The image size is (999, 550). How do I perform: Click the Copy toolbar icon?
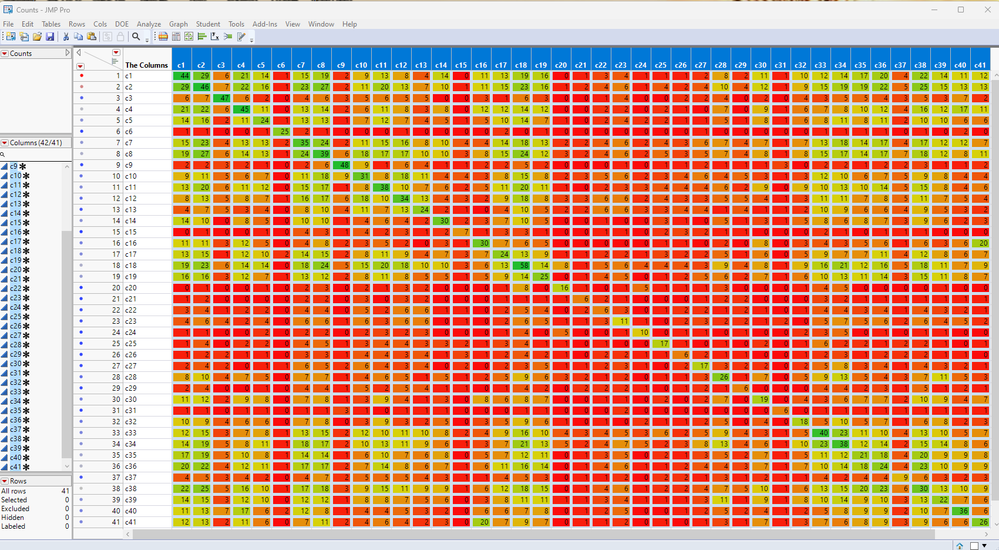point(78,36)
